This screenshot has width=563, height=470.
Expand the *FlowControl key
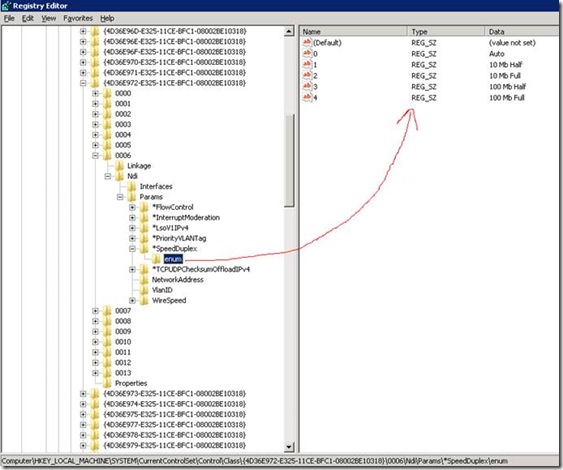132,208
